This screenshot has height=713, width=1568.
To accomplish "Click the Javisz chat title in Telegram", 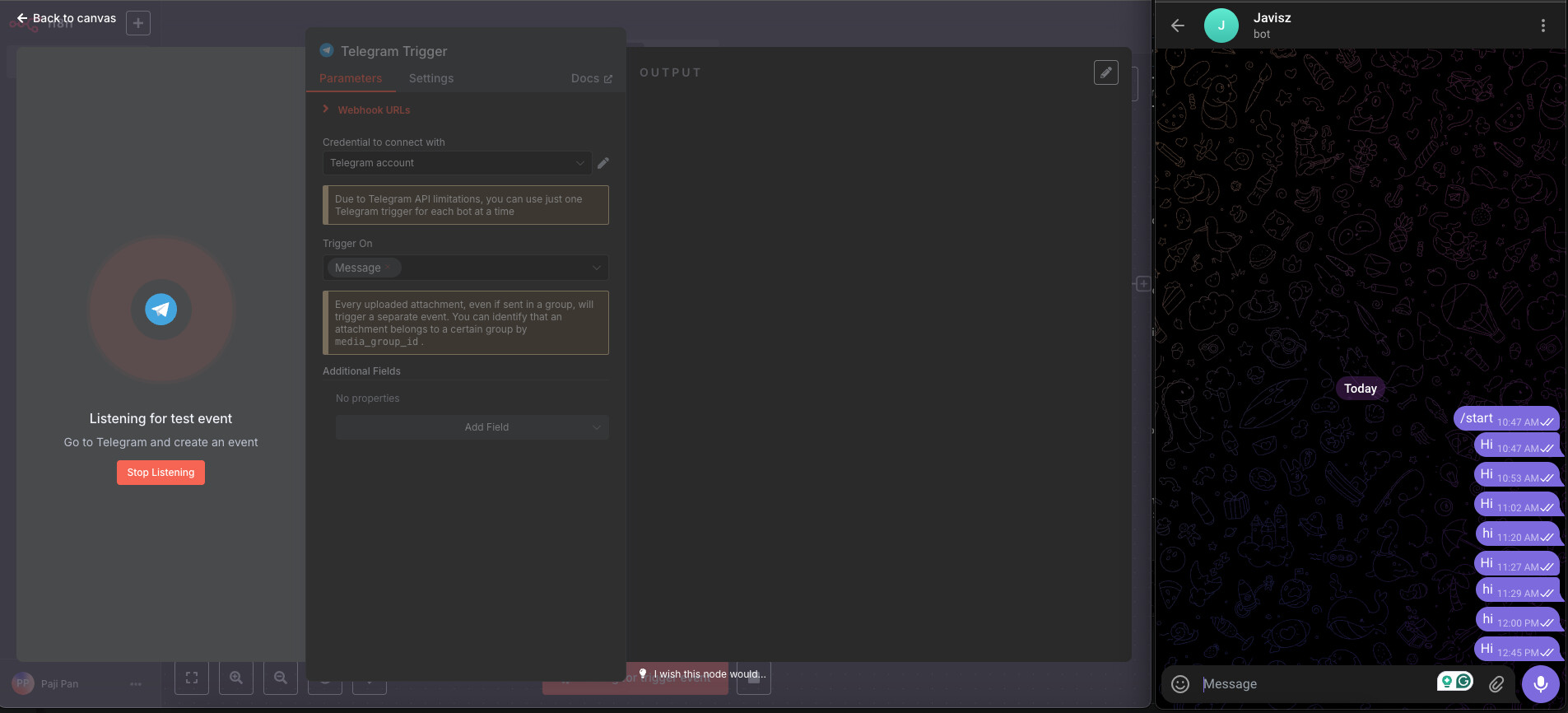I will [1272, 17].
